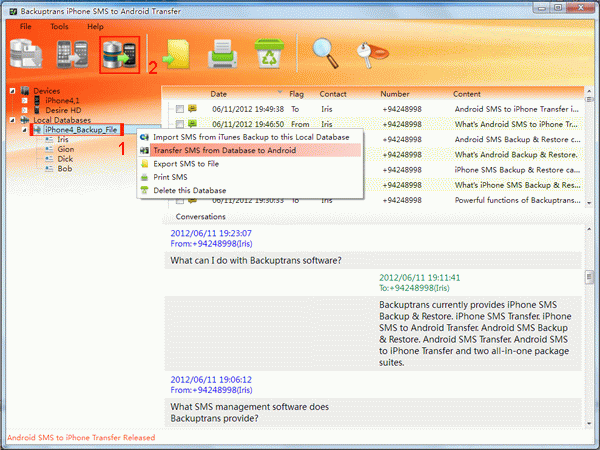Image resolution: width=600 pixels, height=450 pixels.
Task: Click the Date column sort arrow
Action: click(280, 92)
